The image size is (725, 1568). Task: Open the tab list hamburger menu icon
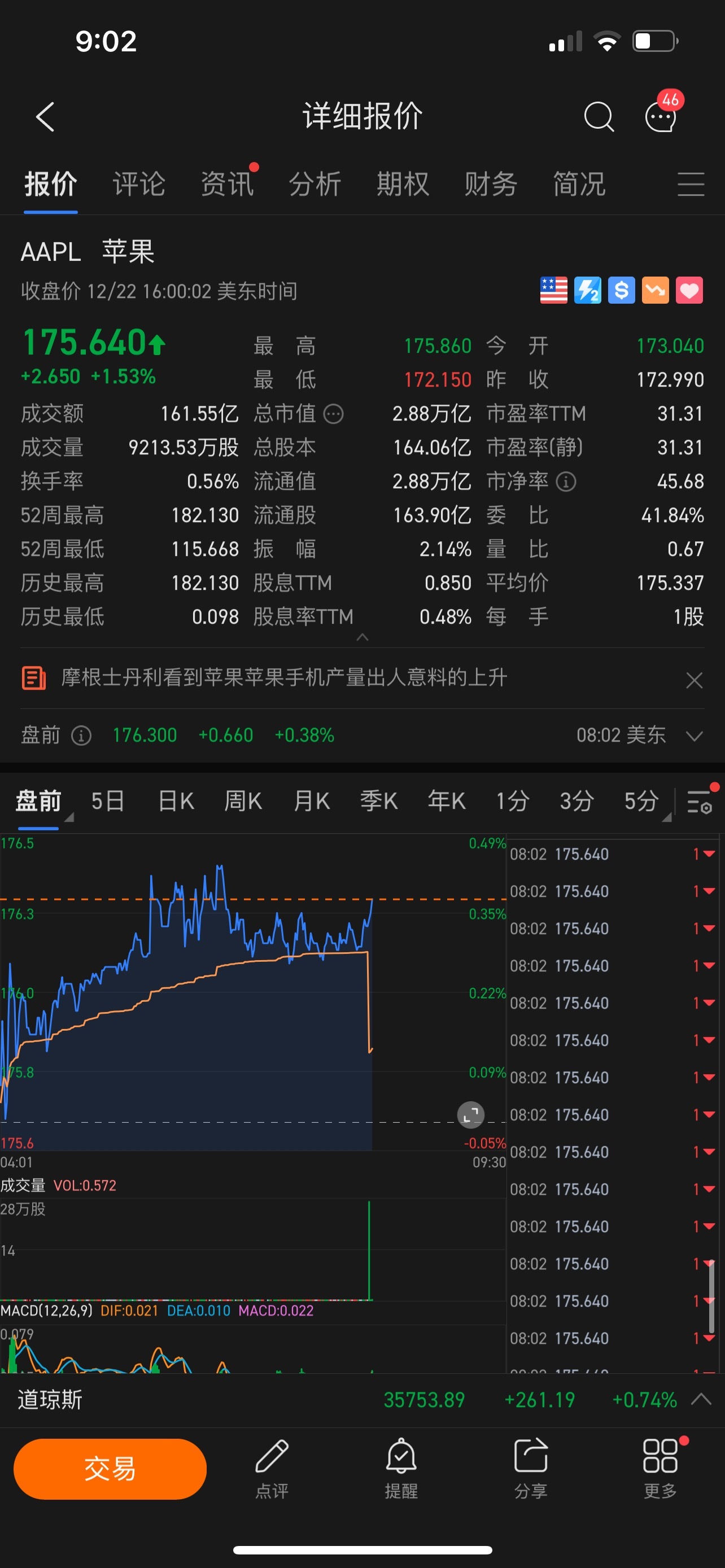tap(691, 184)
